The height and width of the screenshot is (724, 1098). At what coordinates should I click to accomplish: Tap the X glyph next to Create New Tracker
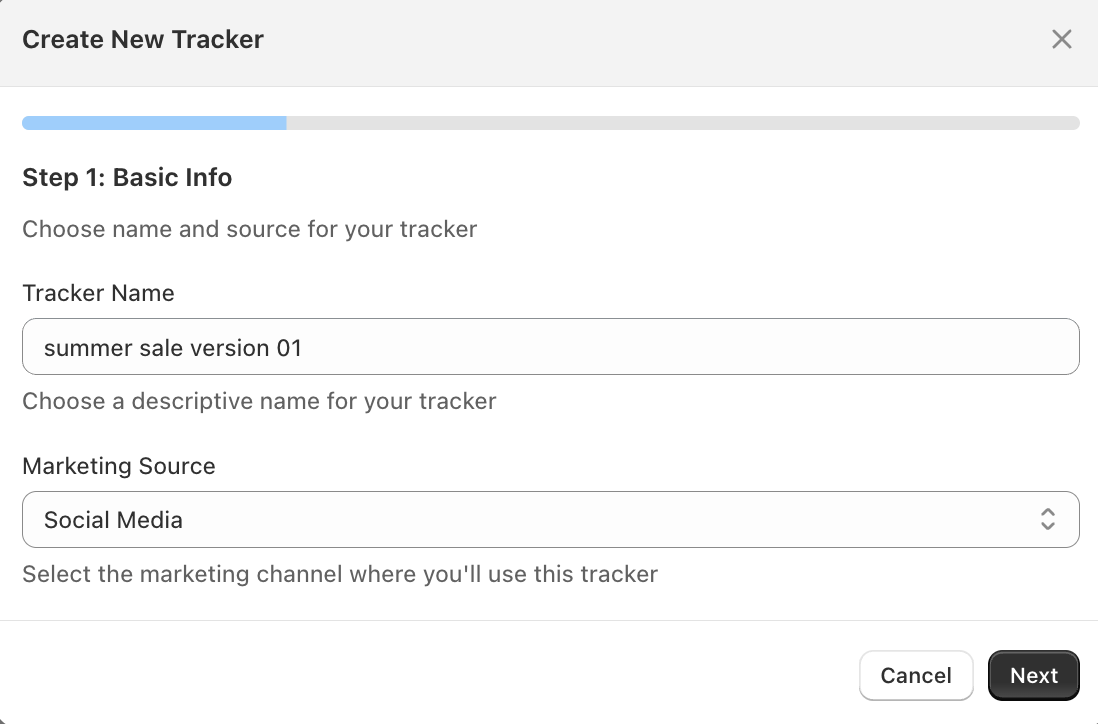tap(1061, 39)
